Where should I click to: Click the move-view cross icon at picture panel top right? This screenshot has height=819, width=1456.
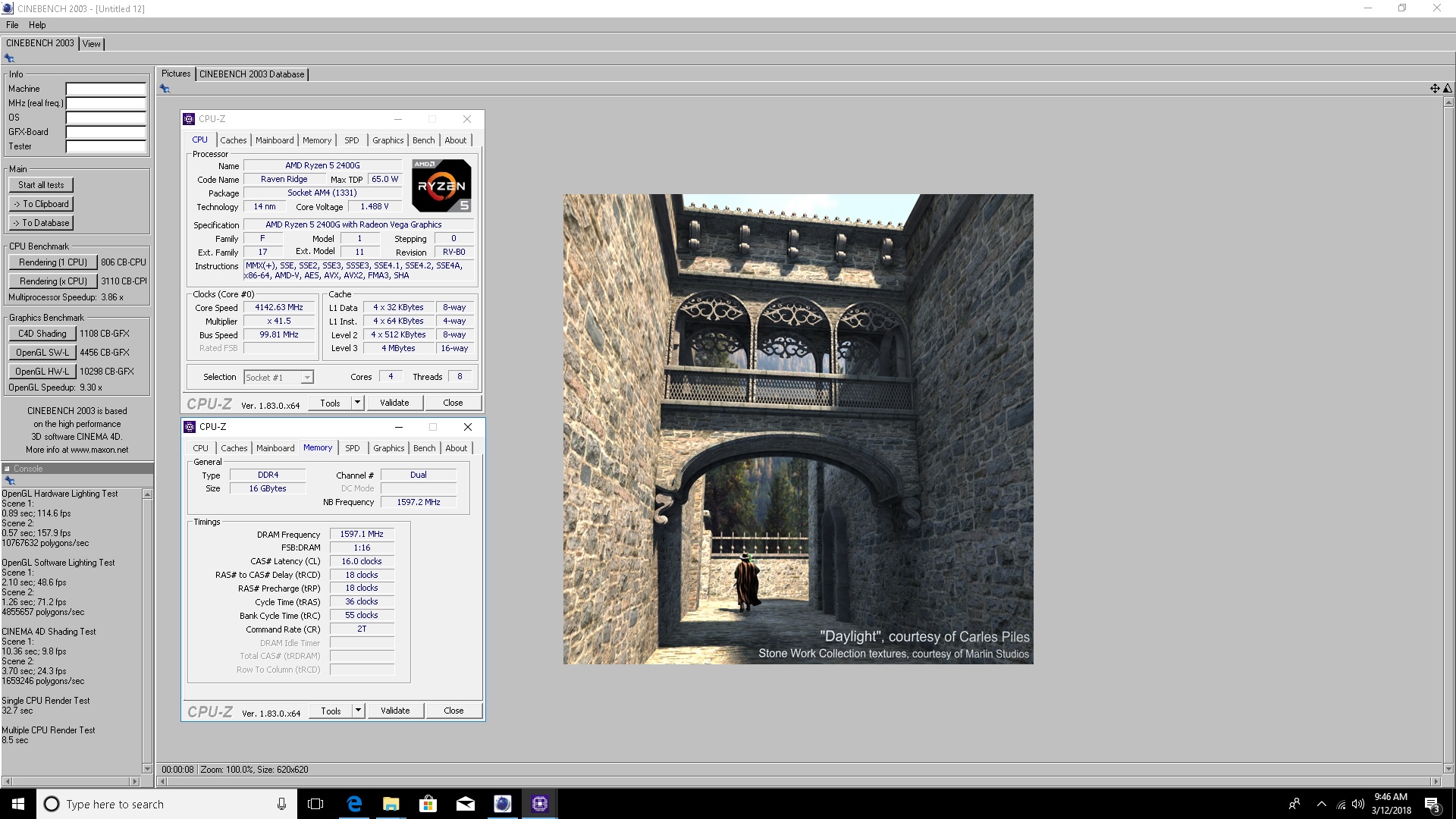coord(1435,89)
